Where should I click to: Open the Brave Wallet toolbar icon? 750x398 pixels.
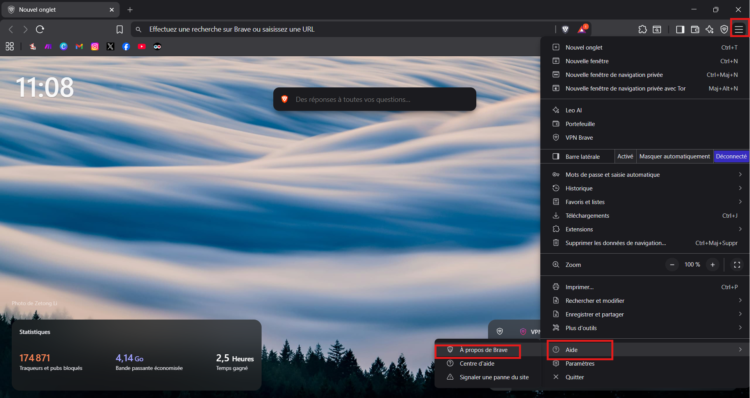click(695, 29)
